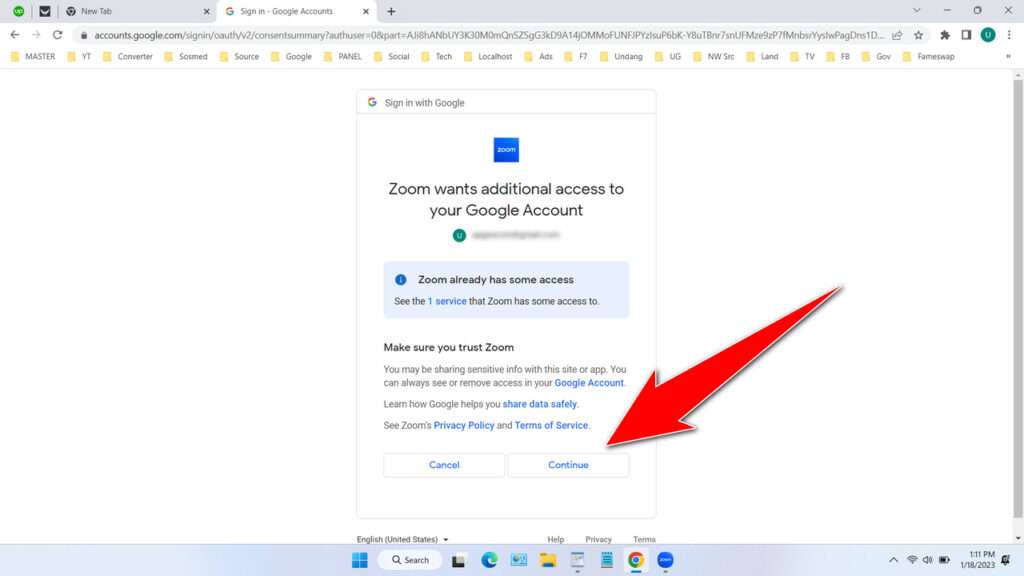Open the Extensions puzzle icon
The width and height of the screenshot is (1024, 576).
click(945, 35)
